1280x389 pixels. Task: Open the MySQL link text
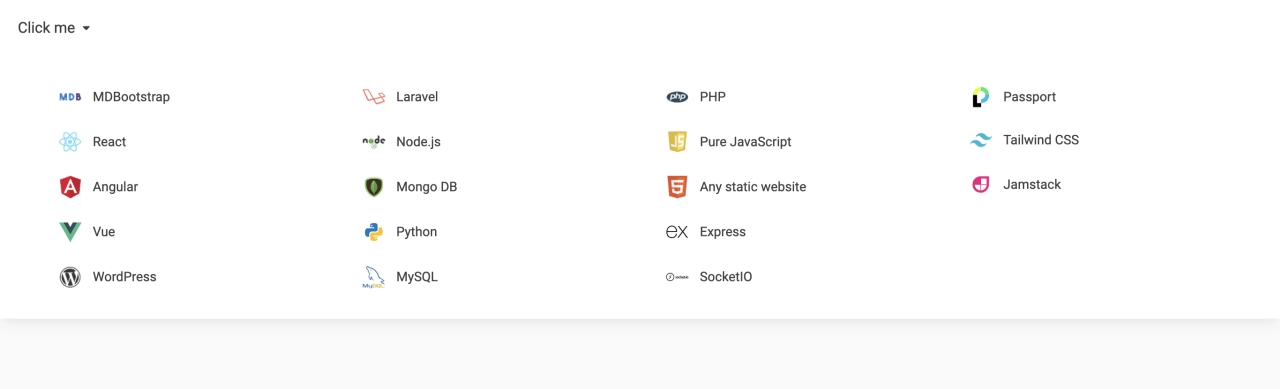pos(417,277)
